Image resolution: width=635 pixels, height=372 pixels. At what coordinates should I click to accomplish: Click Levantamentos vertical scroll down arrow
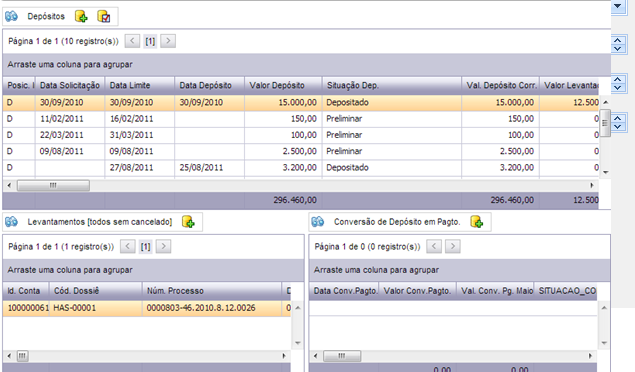(x=298, y=343)
